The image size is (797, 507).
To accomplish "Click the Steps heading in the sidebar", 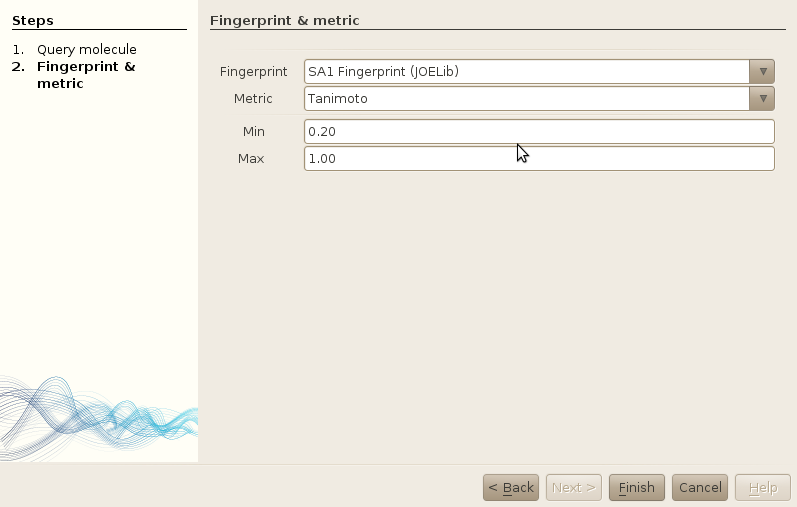I will 33,20.
